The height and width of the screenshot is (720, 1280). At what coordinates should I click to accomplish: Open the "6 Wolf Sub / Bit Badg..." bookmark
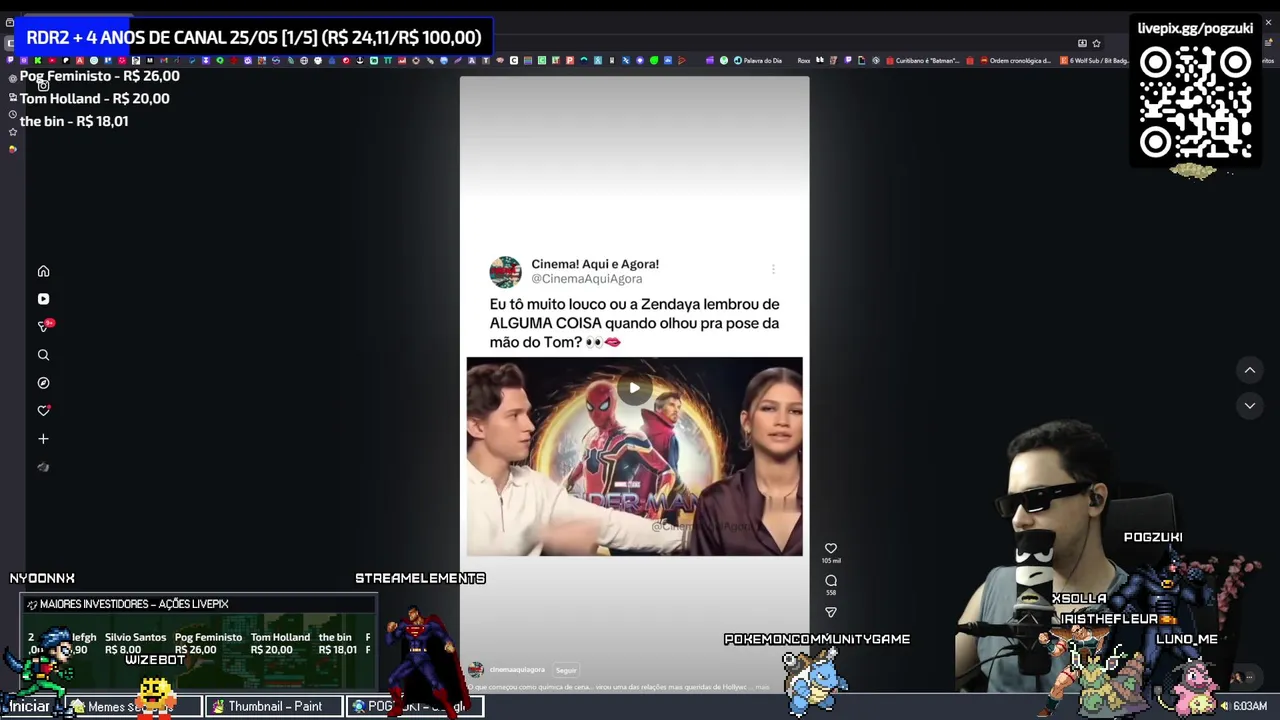click(1093, 60)
